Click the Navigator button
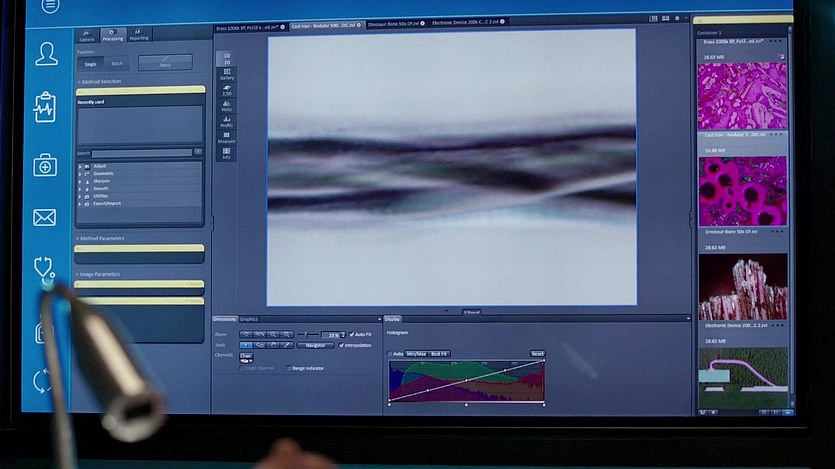This screenshot has height=469, width=835. 315,345
